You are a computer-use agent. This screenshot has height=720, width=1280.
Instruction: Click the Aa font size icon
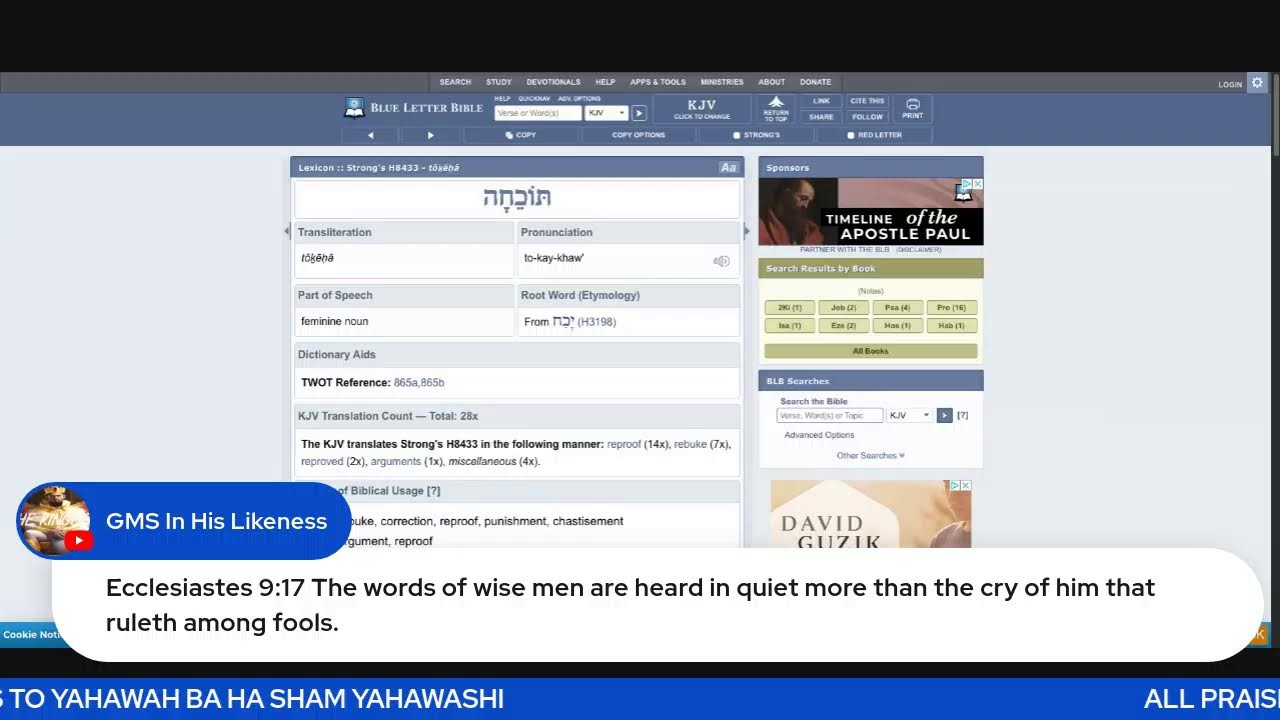click(x=728, y=167)
